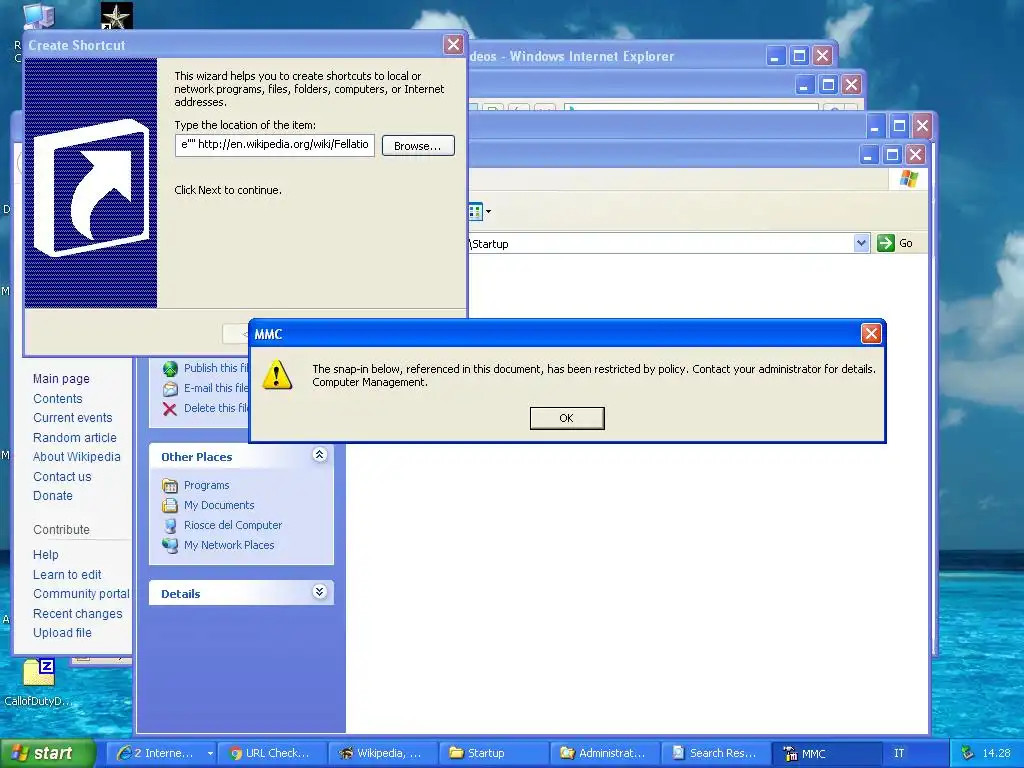
Task: Click the Go button in Startup window
Action: pyautogui.click(x=895, y=243)
